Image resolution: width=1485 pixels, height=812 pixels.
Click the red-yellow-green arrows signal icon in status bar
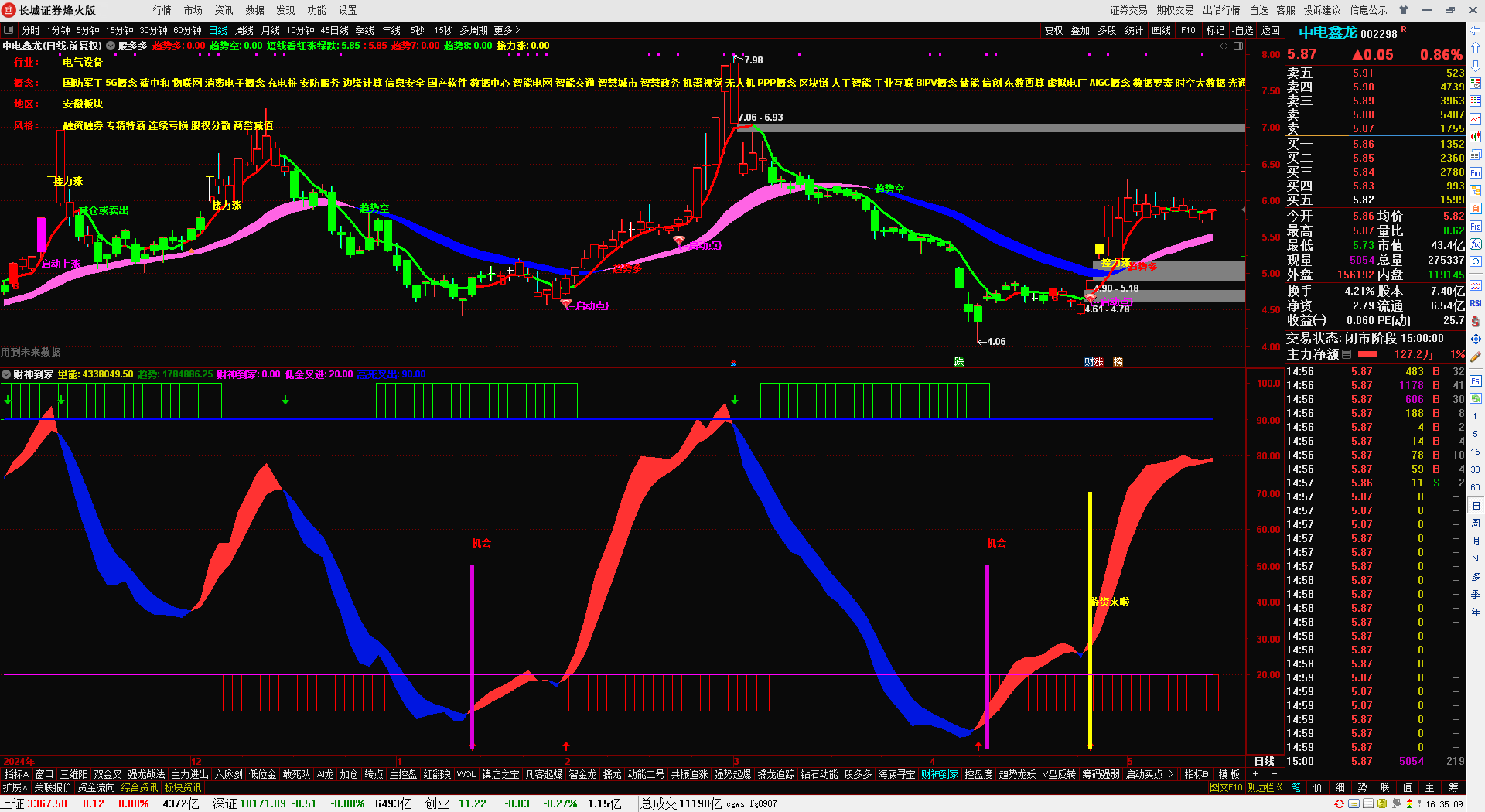1410,803
